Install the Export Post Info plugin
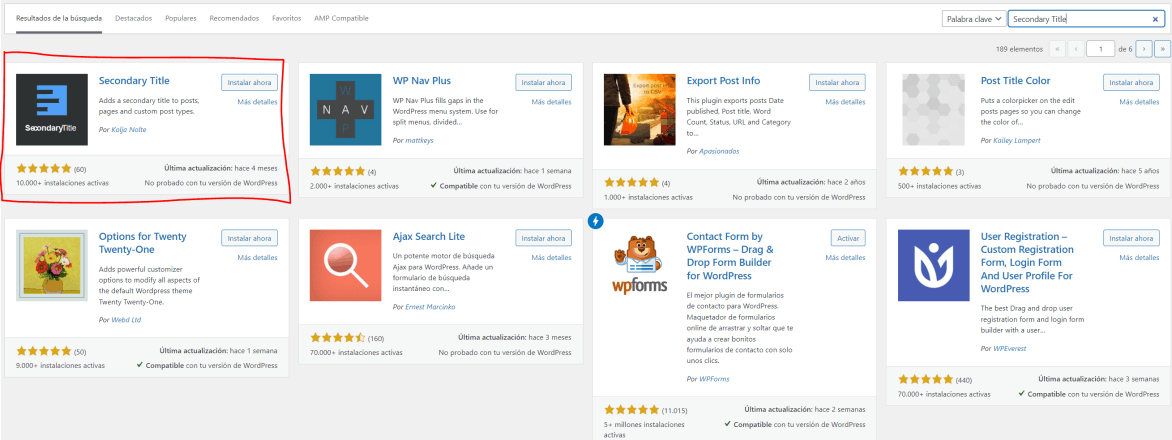The width and height of the screenshot is (1172, 440). (837, 82)
